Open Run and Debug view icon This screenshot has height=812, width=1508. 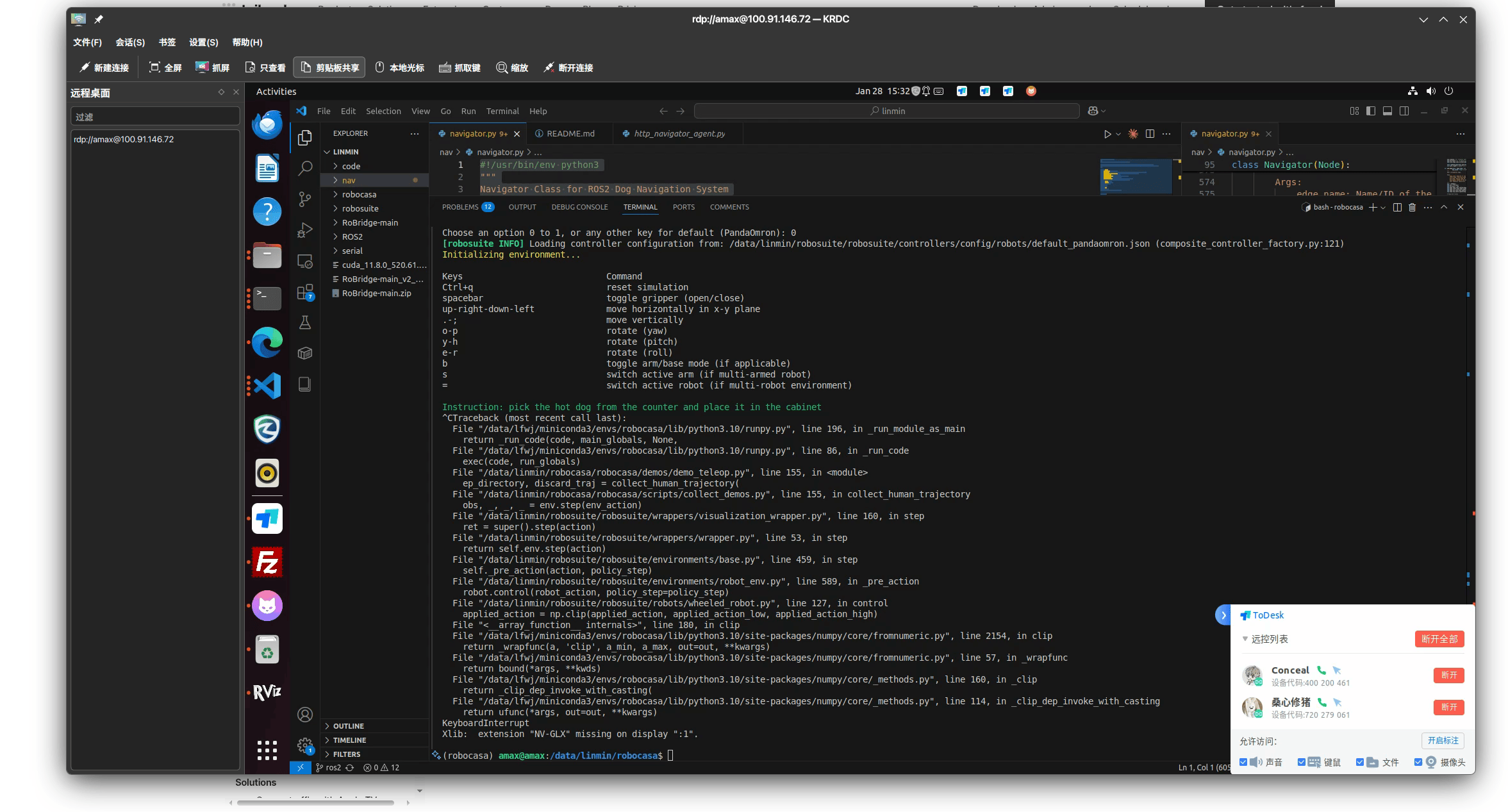(305, 230)
